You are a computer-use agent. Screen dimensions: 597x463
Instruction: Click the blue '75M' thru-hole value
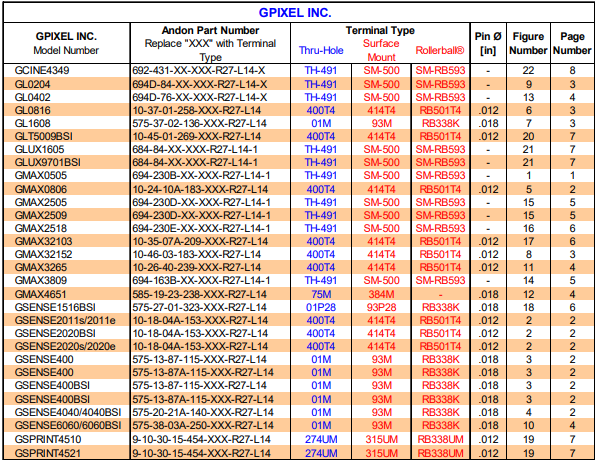(321, 294)
